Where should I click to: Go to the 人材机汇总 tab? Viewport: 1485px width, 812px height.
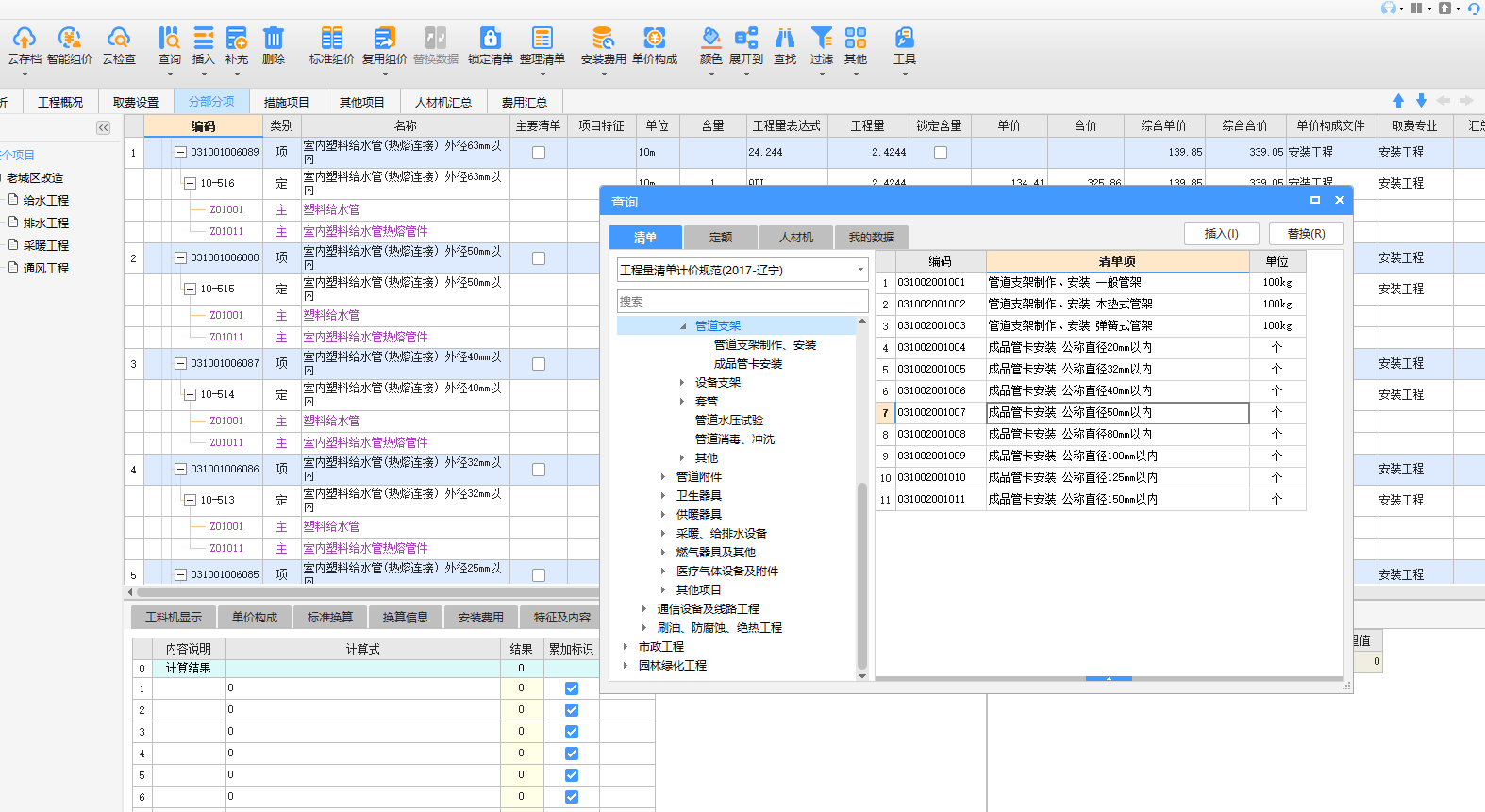443,102
